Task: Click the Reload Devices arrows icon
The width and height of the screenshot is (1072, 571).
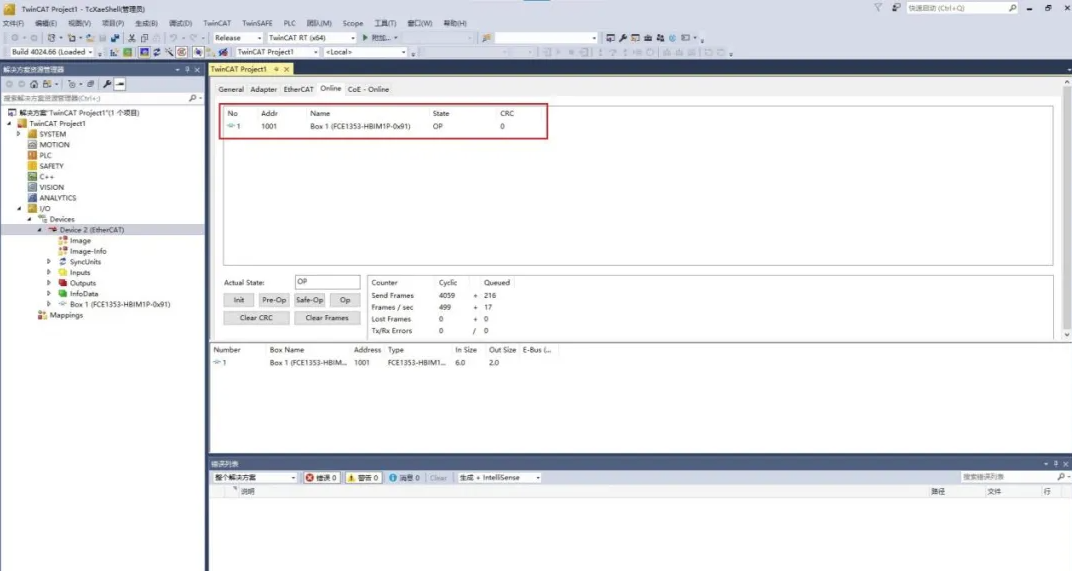Action: coord(157,52)
